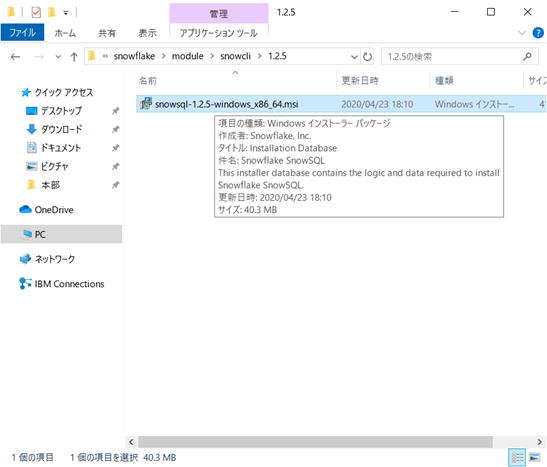Click the refresh button beside address bar
The image size is (547, 467).
pyautogui.click(x=367, y=57)
